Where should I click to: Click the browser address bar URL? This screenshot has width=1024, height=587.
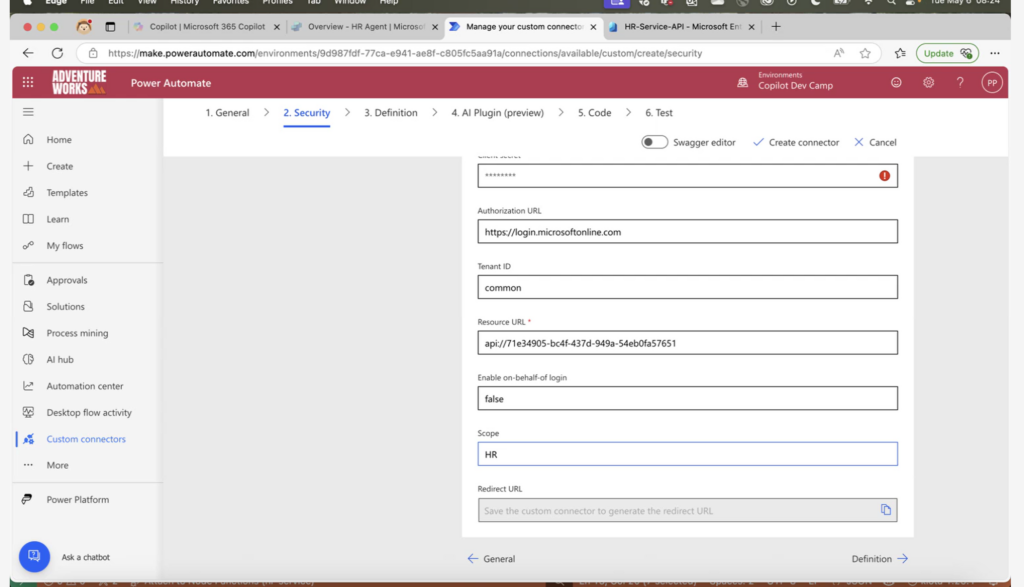[405, 53]
